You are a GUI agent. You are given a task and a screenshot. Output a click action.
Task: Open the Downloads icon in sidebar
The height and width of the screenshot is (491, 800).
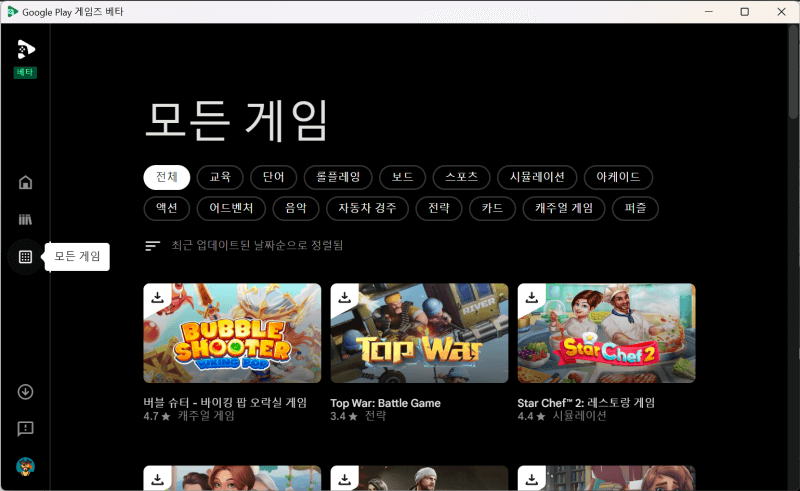click(25, 392)
